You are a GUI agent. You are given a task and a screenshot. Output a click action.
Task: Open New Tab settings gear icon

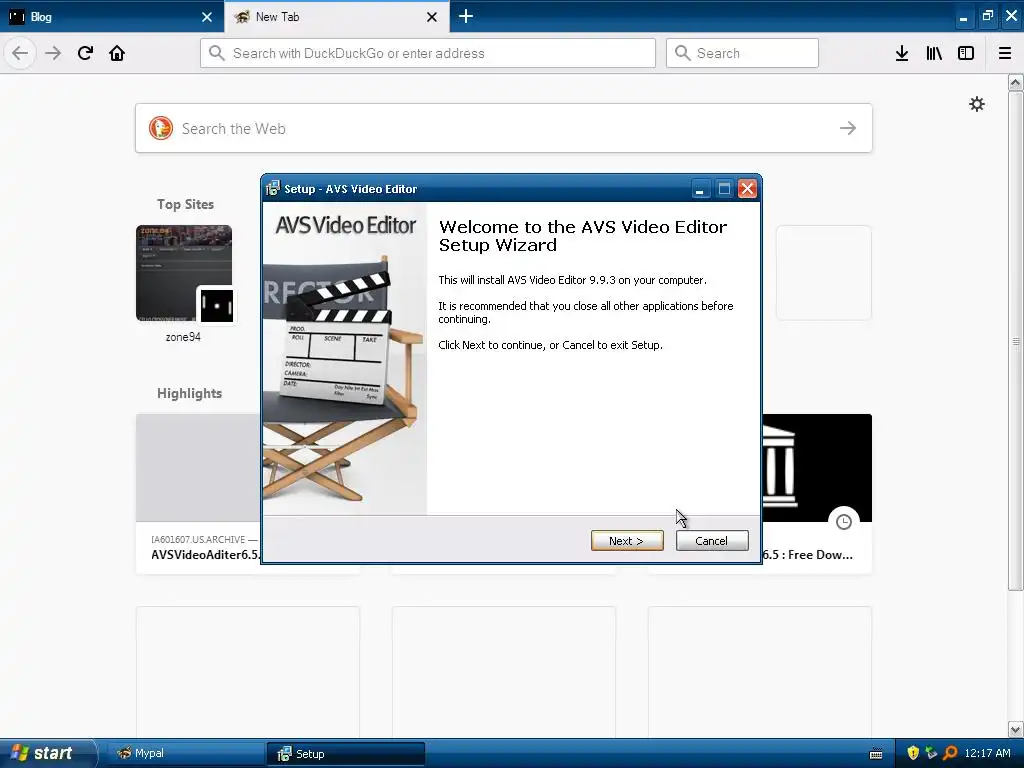(976, 104)
